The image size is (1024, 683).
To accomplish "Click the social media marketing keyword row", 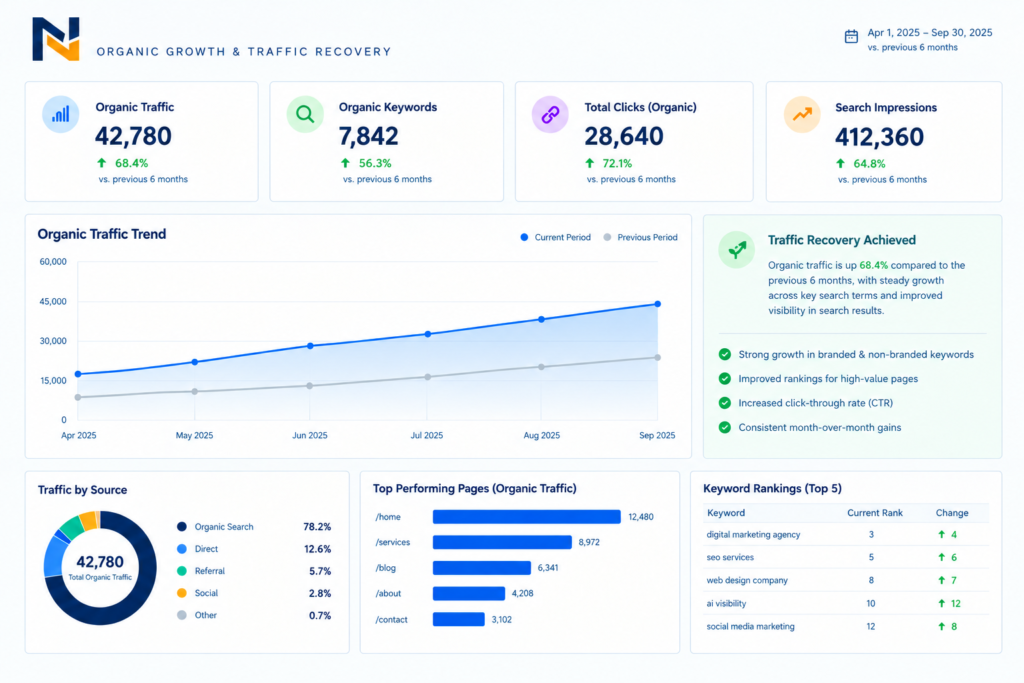I will 846,626.
